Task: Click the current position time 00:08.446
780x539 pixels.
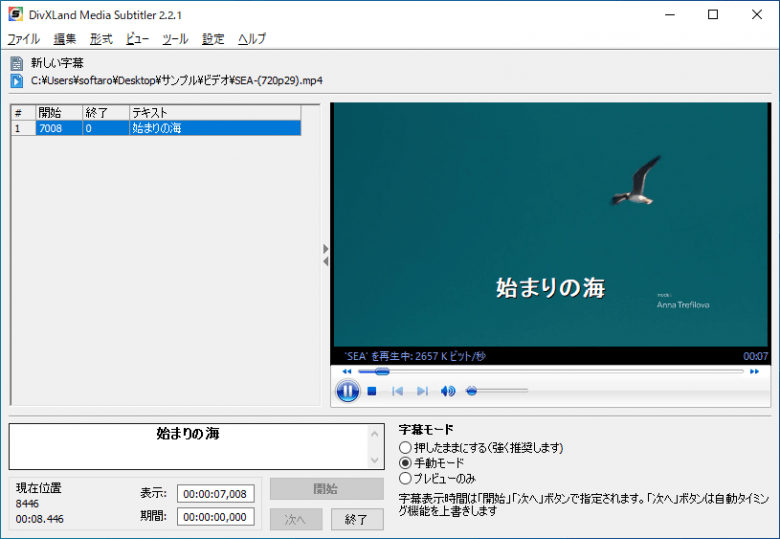Action: tap(40, 519)
